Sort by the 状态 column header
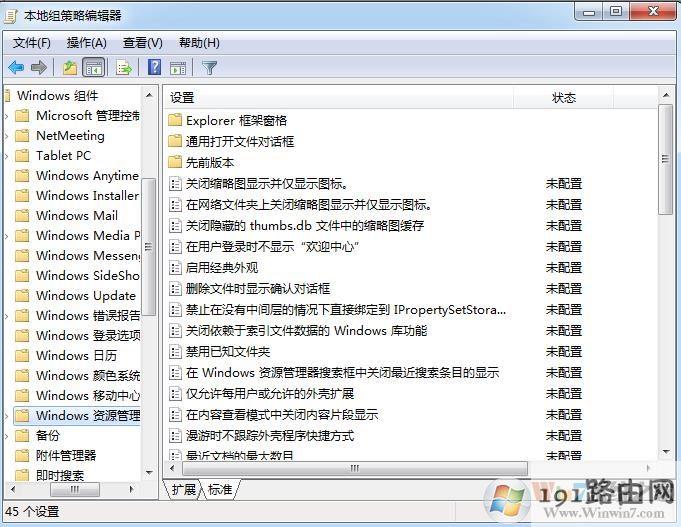Screen dimensions: 681x527 [x=564, y=97]
